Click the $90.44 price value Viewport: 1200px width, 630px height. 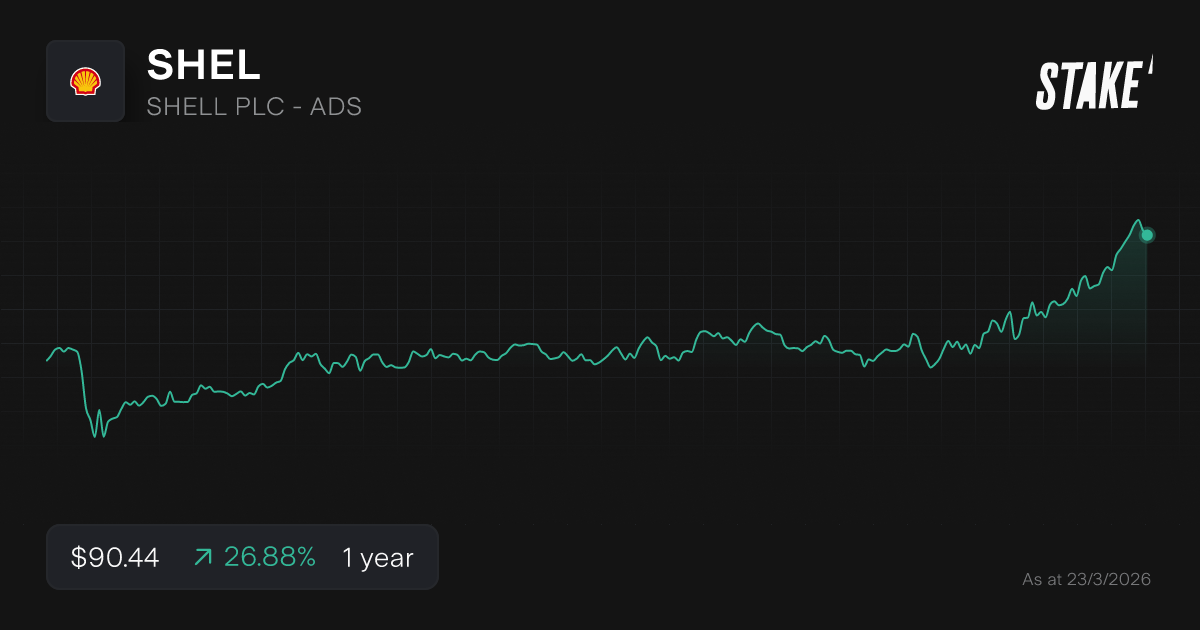[115, 558]
